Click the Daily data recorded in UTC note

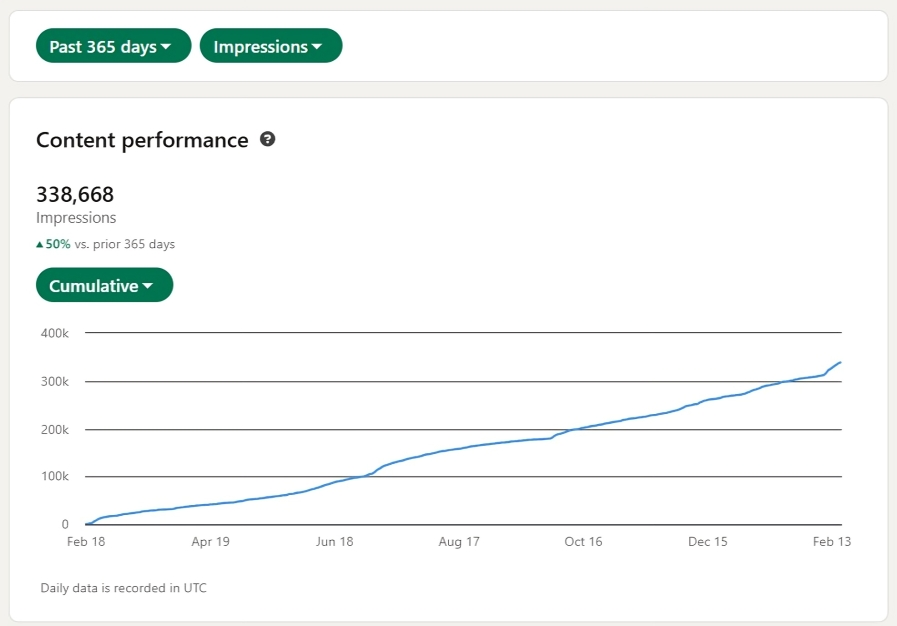[123, 588]
